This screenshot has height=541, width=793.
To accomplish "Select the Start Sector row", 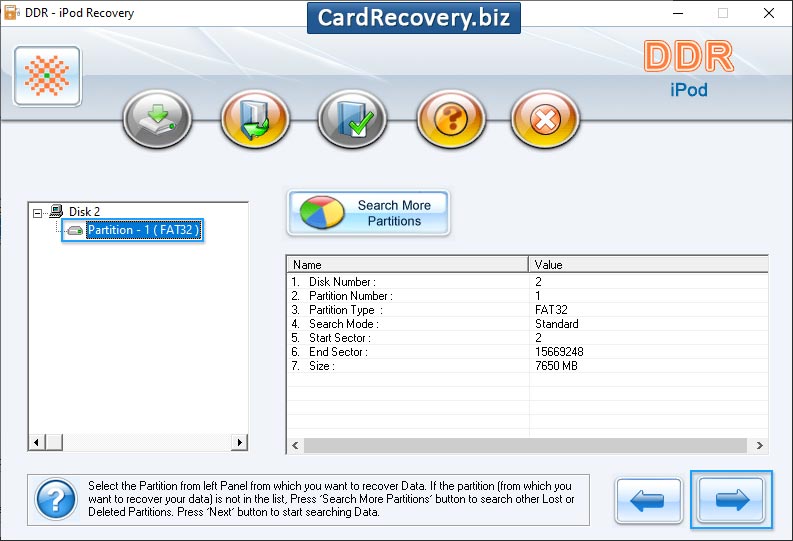I will (527, 338).
